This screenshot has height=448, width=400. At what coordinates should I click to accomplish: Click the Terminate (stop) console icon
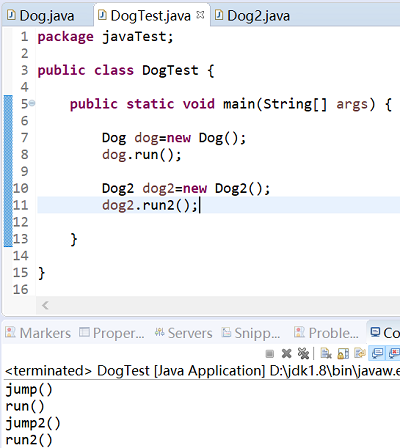pos(270,353)
